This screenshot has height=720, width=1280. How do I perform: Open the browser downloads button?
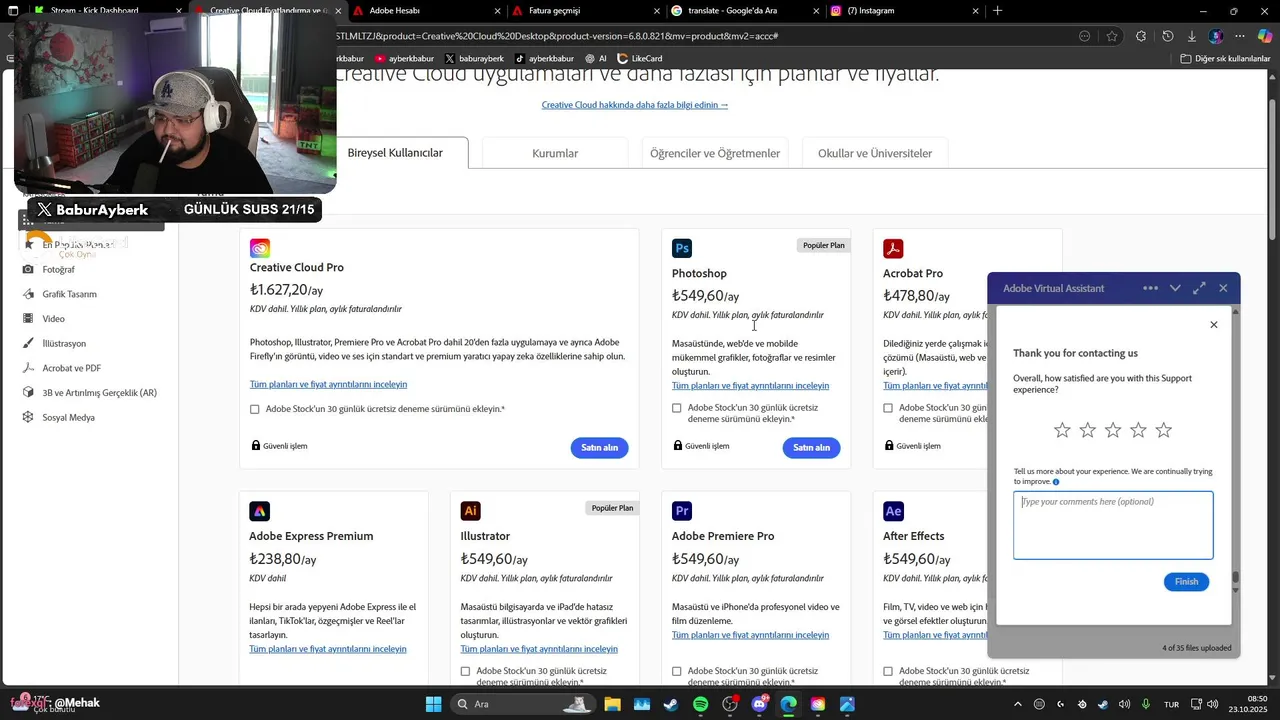[1192, 36]
